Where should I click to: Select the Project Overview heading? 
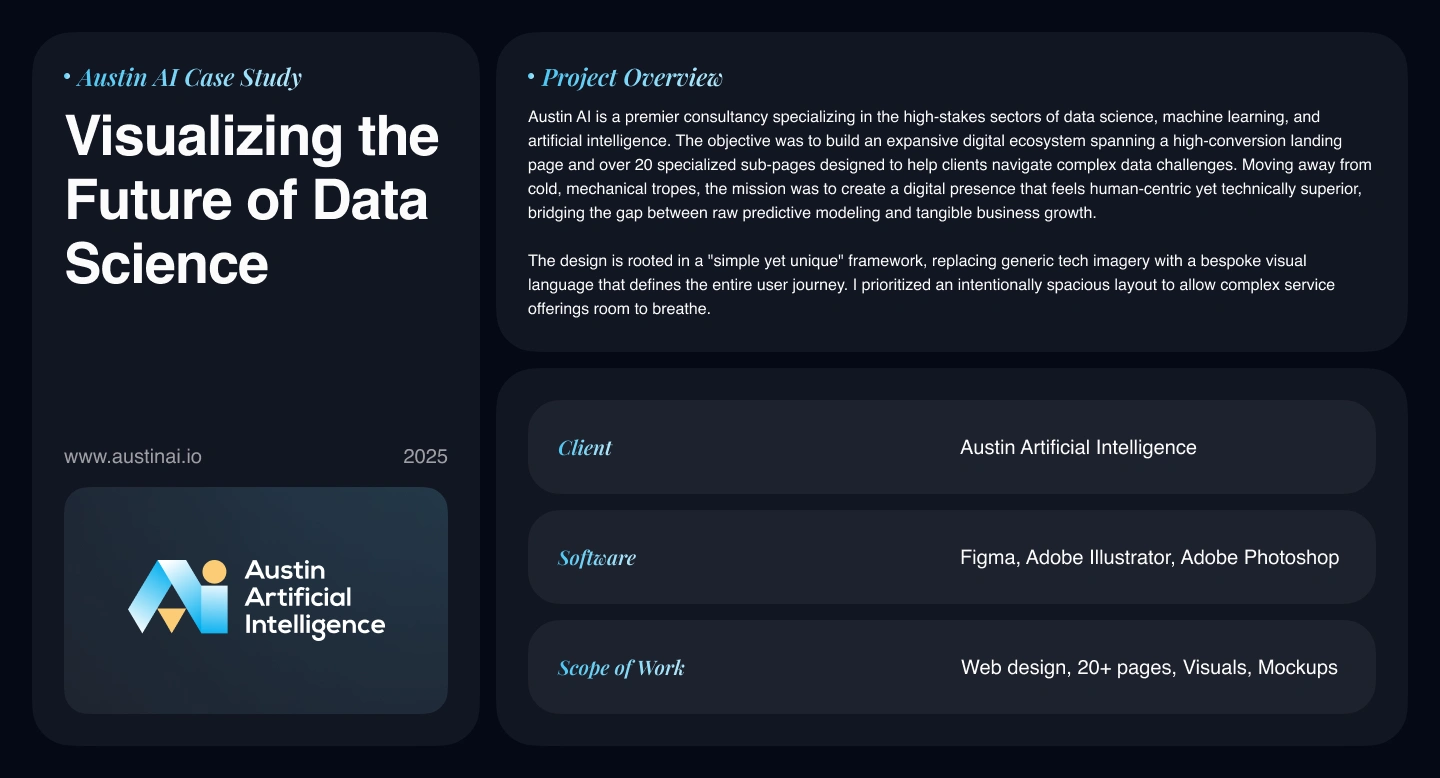(632, 77)
